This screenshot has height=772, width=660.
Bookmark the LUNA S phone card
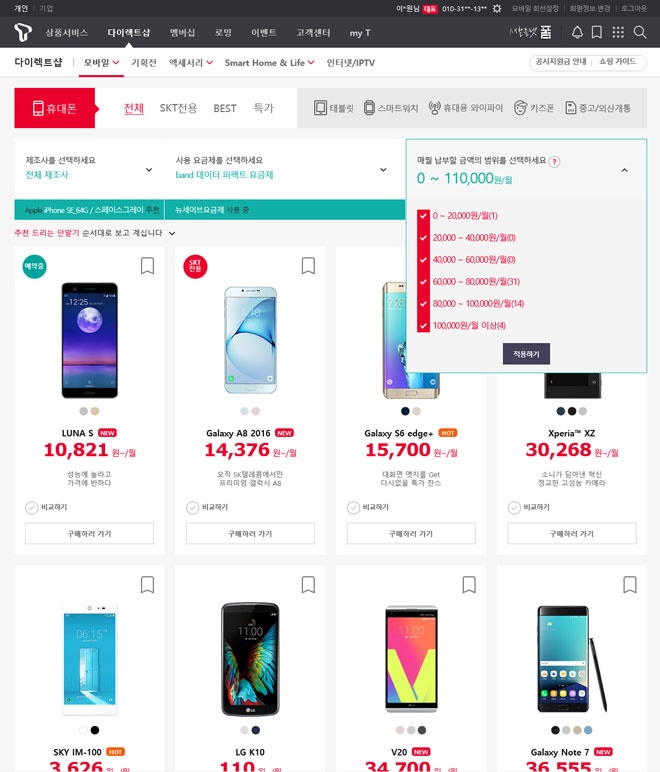[147, 265]
